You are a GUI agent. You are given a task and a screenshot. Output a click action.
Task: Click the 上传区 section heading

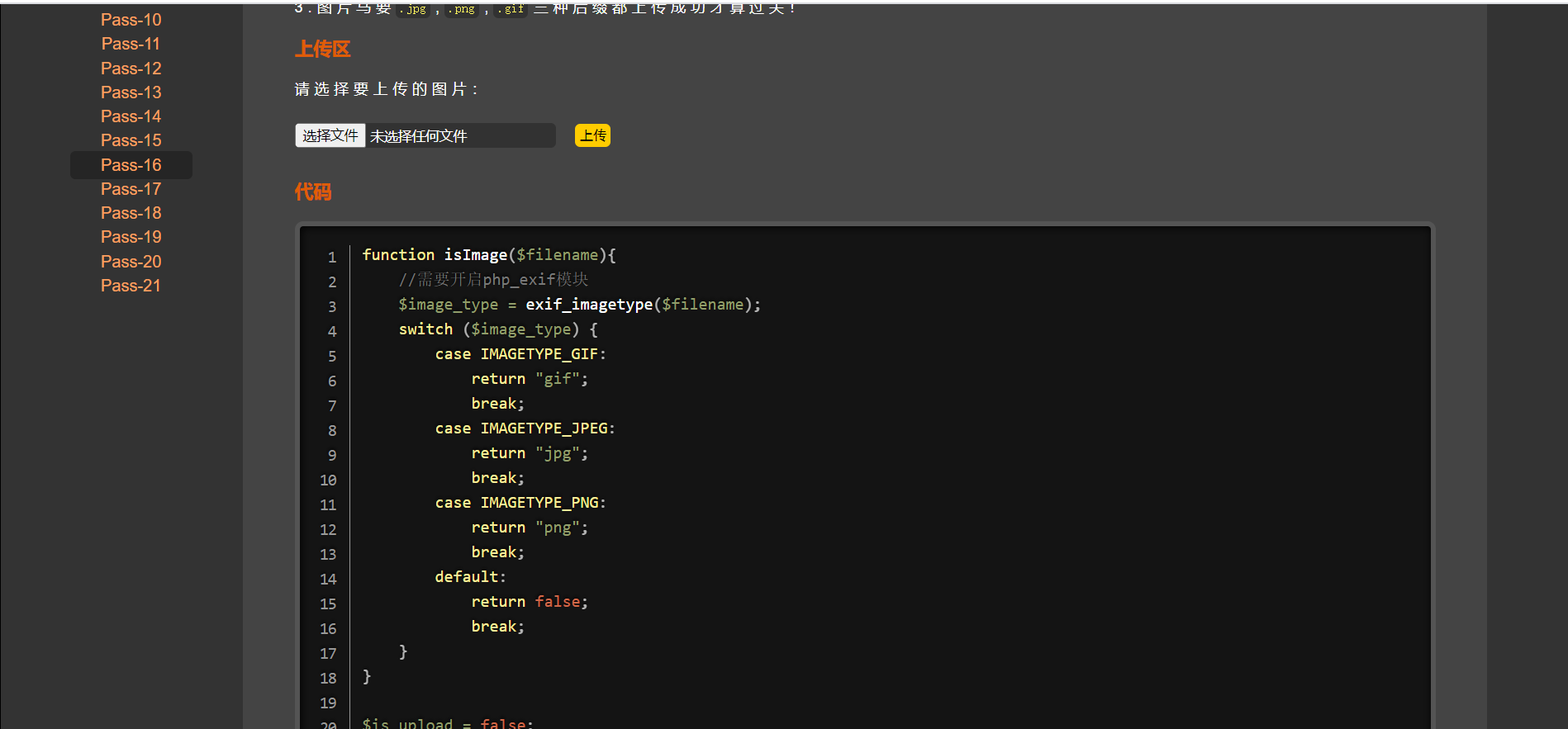tap(322, 50)
